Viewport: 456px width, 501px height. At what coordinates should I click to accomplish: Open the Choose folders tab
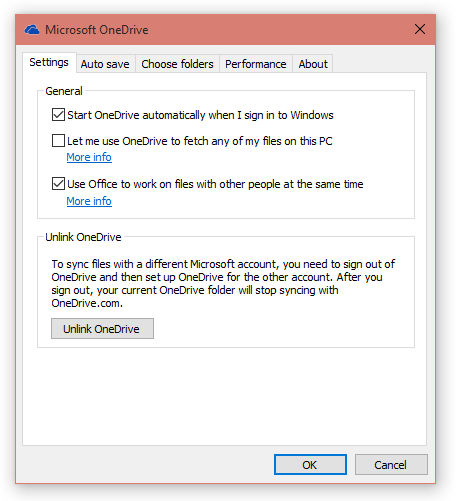177,64
